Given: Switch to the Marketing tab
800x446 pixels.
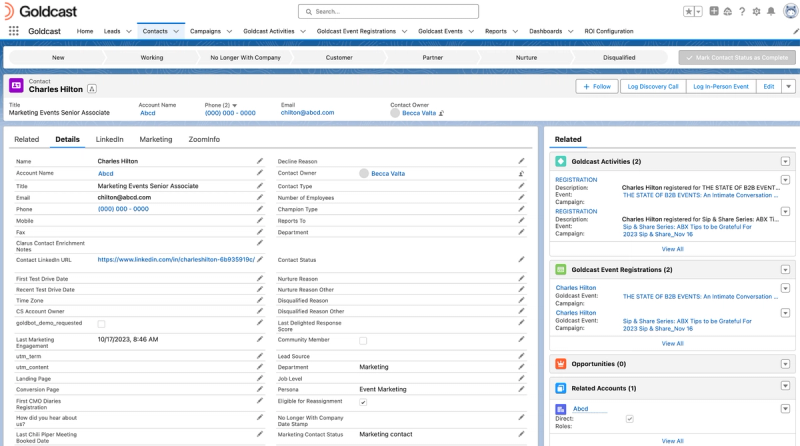Looking at the screenshot, I should pos(156,139).
